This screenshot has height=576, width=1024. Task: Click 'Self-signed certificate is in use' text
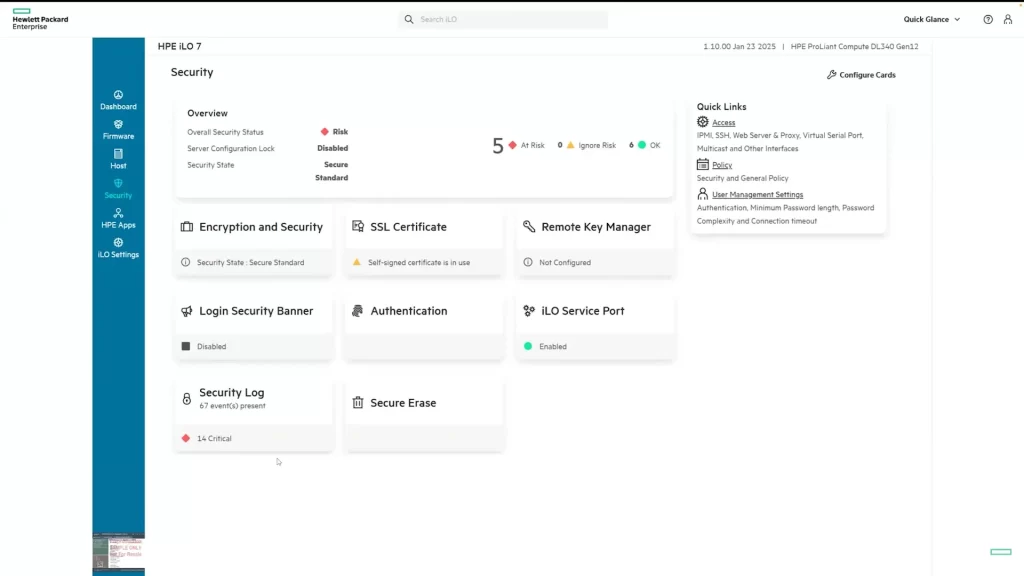pos(419,263)
